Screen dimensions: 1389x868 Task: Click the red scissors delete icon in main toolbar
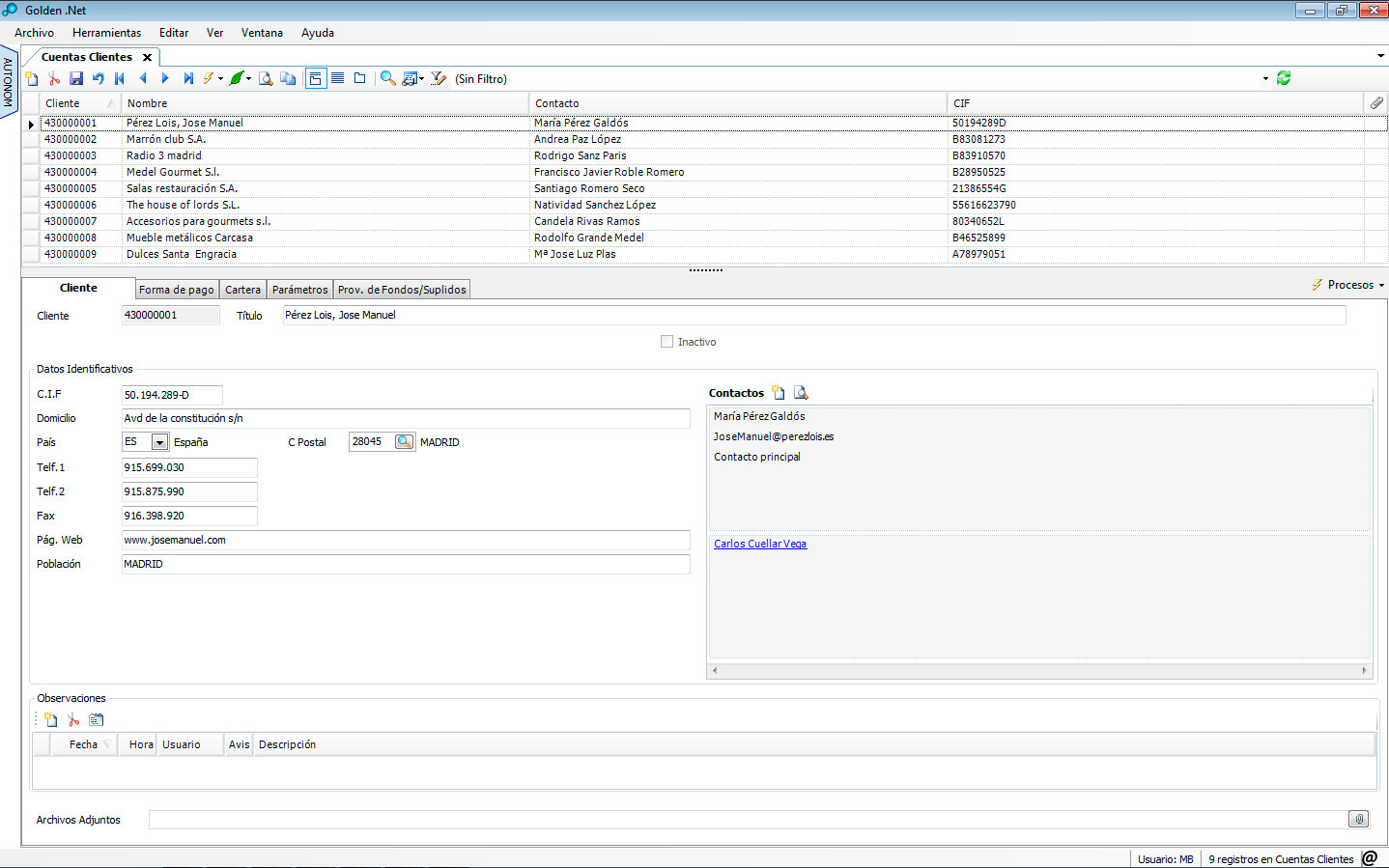(x=54, y=78)
